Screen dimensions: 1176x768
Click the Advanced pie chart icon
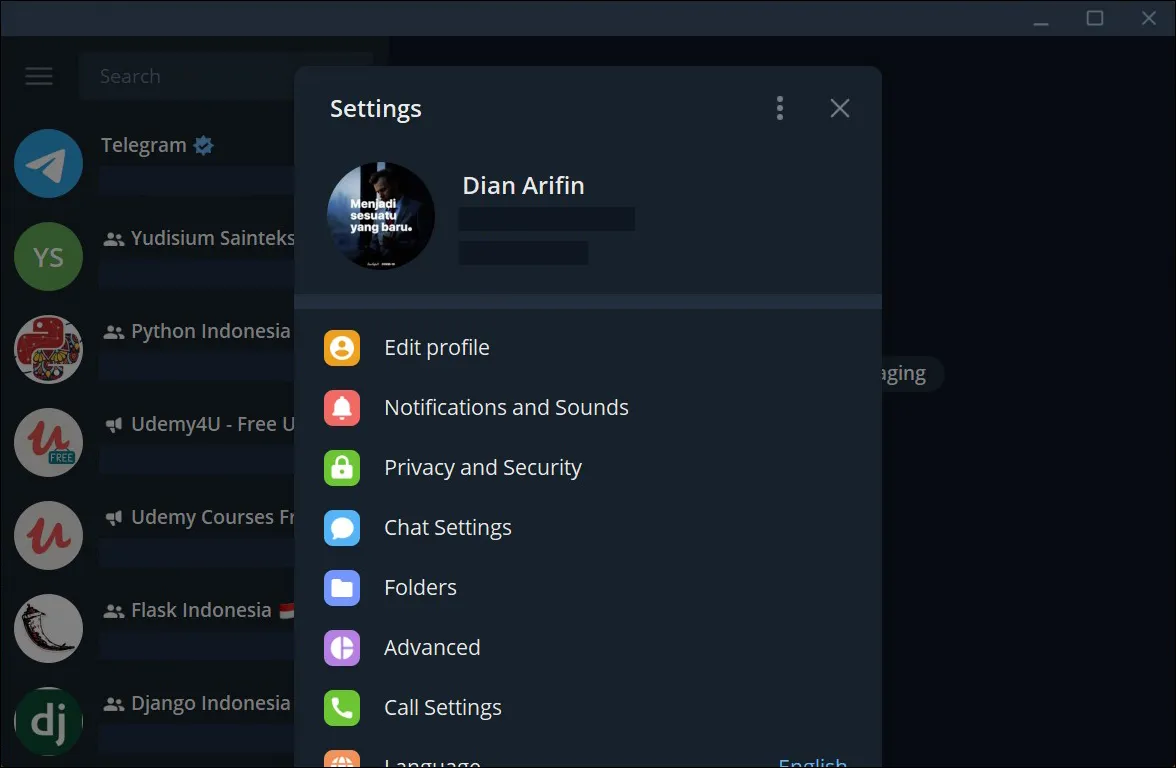coord(342,648)
